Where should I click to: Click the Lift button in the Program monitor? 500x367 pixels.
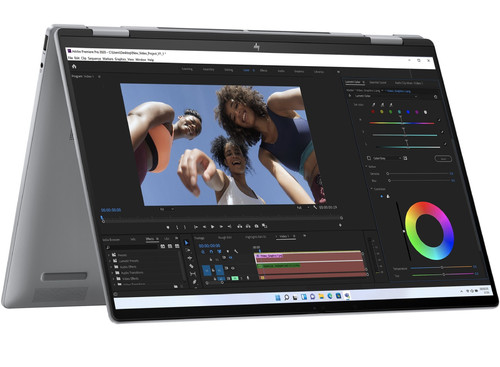coord(239,226)
